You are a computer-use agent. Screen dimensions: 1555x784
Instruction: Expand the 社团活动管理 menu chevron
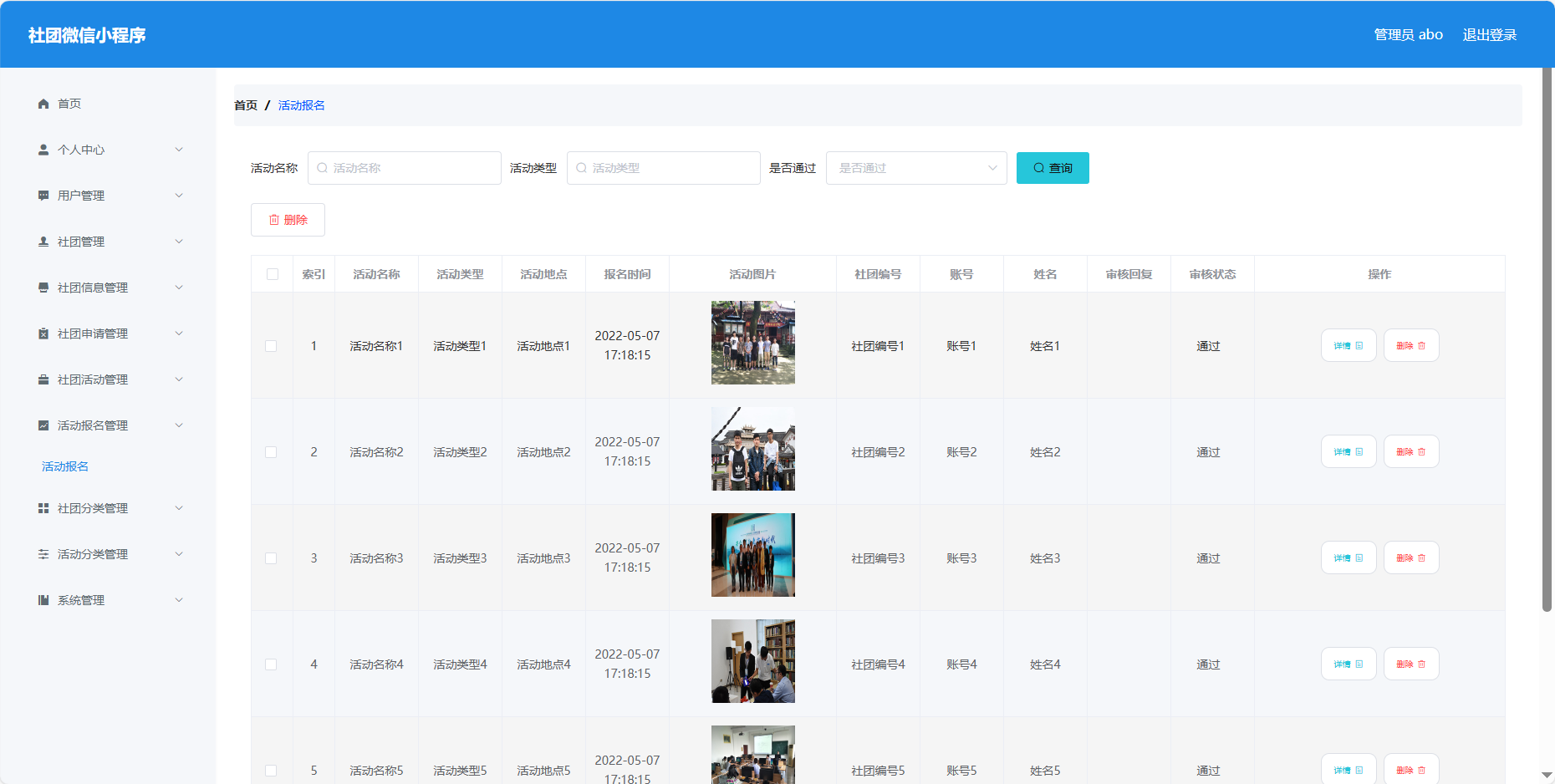coord(179,379)
